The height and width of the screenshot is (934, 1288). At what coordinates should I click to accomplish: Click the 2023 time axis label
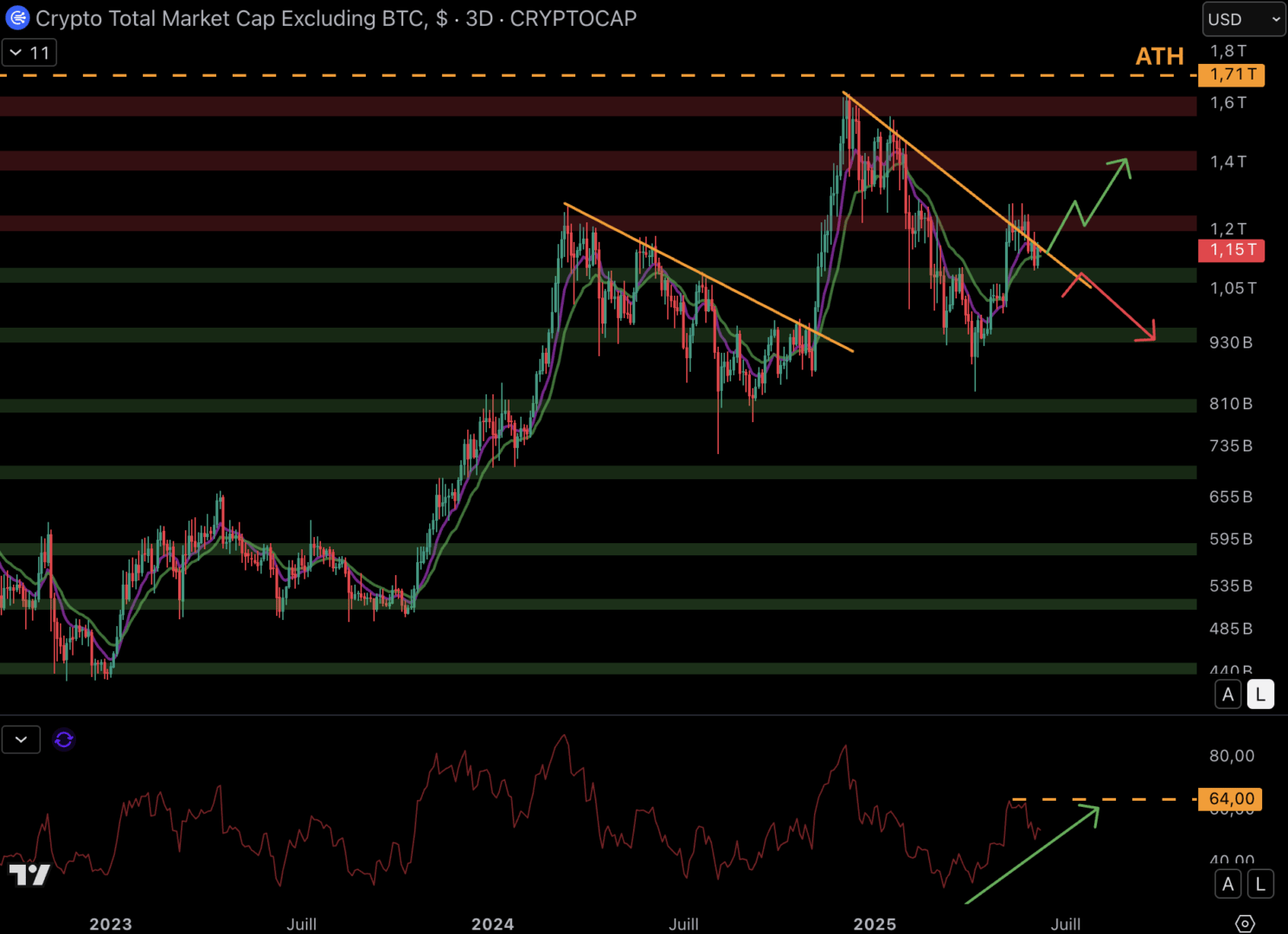(x=111, y=924)
